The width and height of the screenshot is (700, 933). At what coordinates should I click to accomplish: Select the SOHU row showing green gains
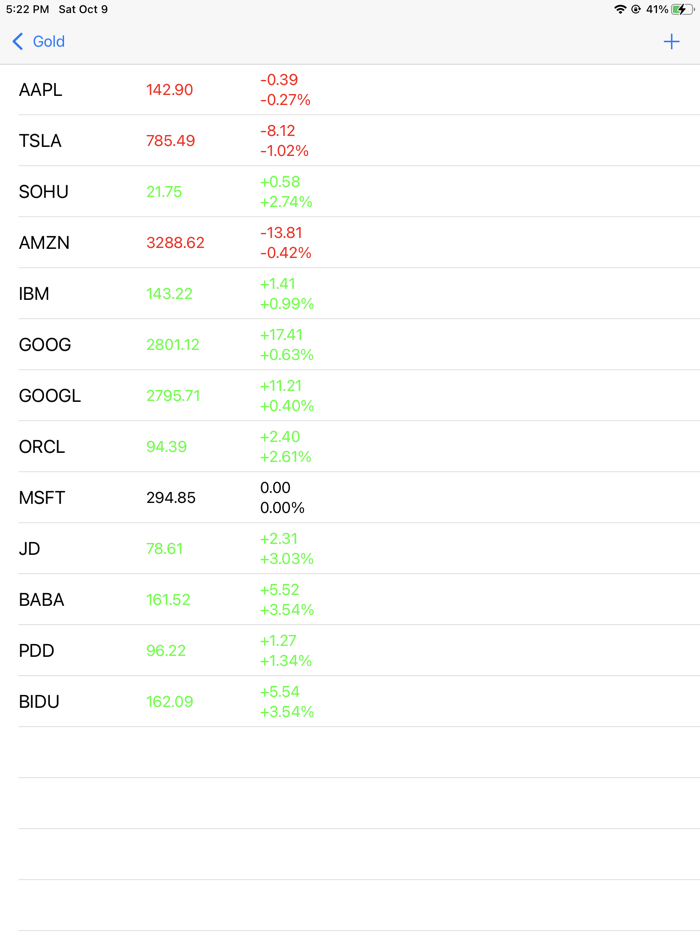point(350,191)
